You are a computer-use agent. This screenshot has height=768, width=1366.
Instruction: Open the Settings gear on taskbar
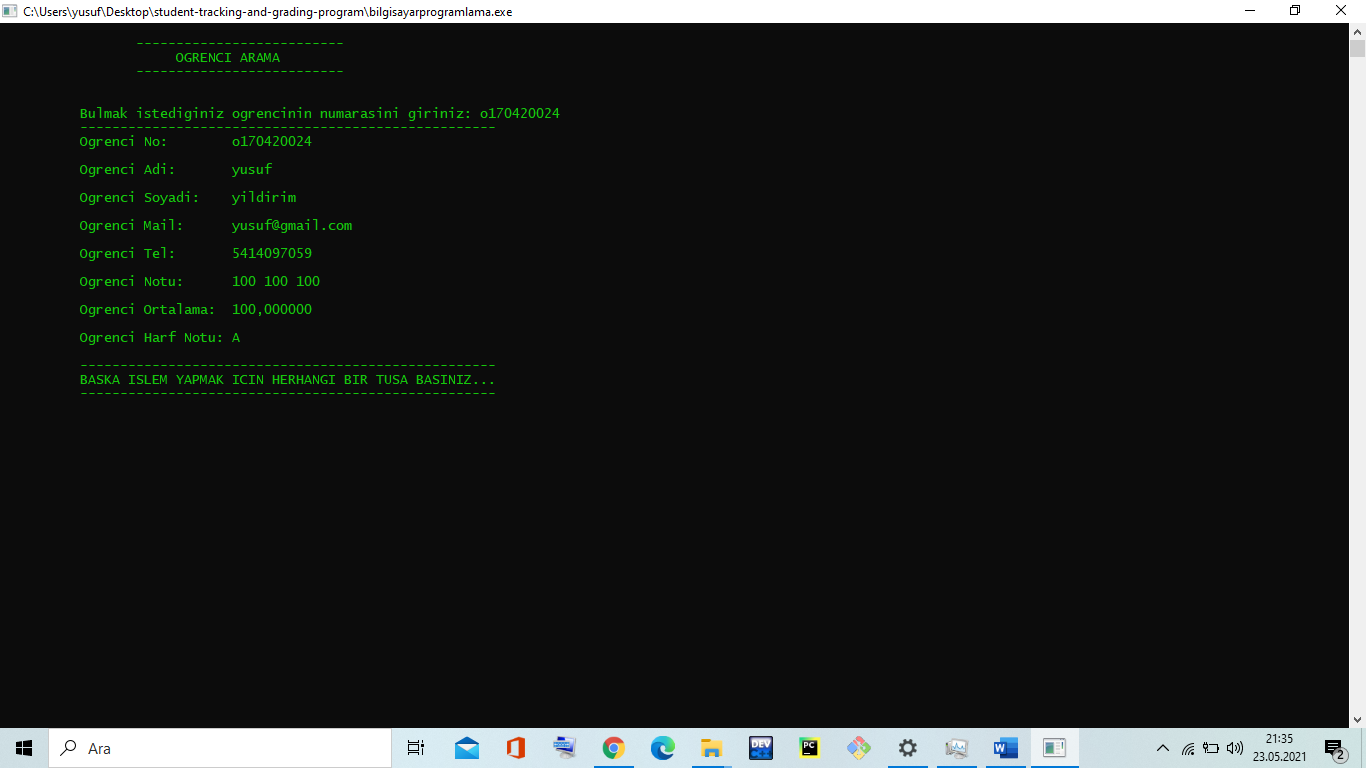pos(907,748)
